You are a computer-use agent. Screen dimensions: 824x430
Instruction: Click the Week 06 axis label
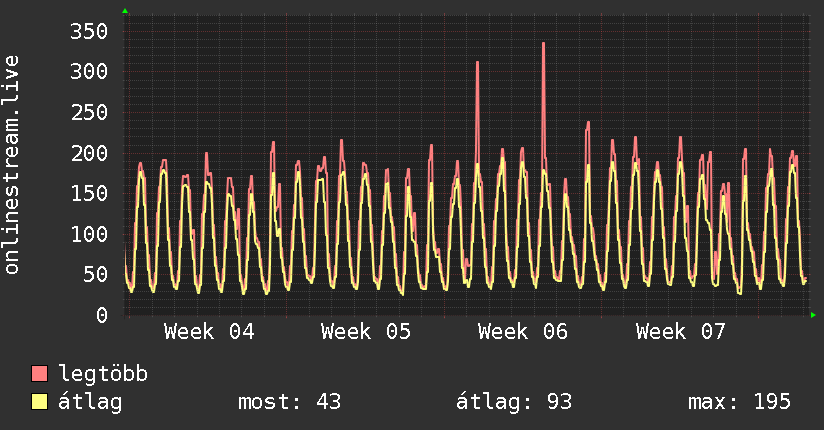coord(523,332)
